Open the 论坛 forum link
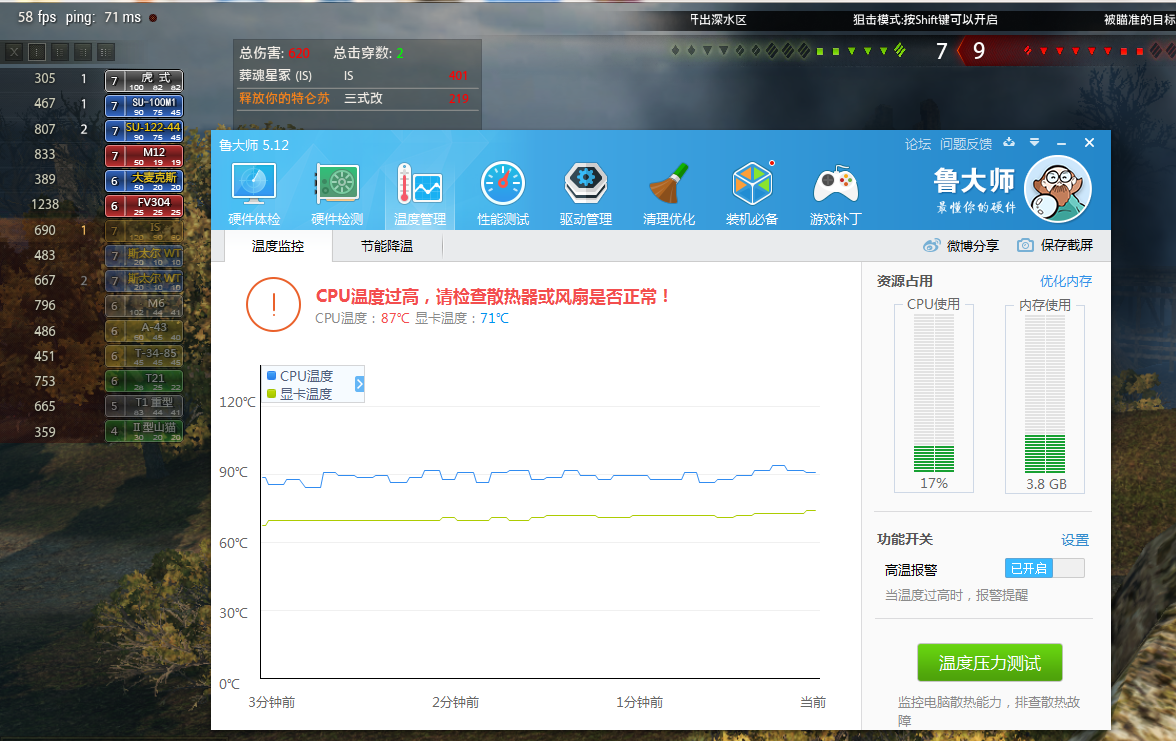Image resolution: width=1176 pixels, height=741 pixels. tap(917, 144)
